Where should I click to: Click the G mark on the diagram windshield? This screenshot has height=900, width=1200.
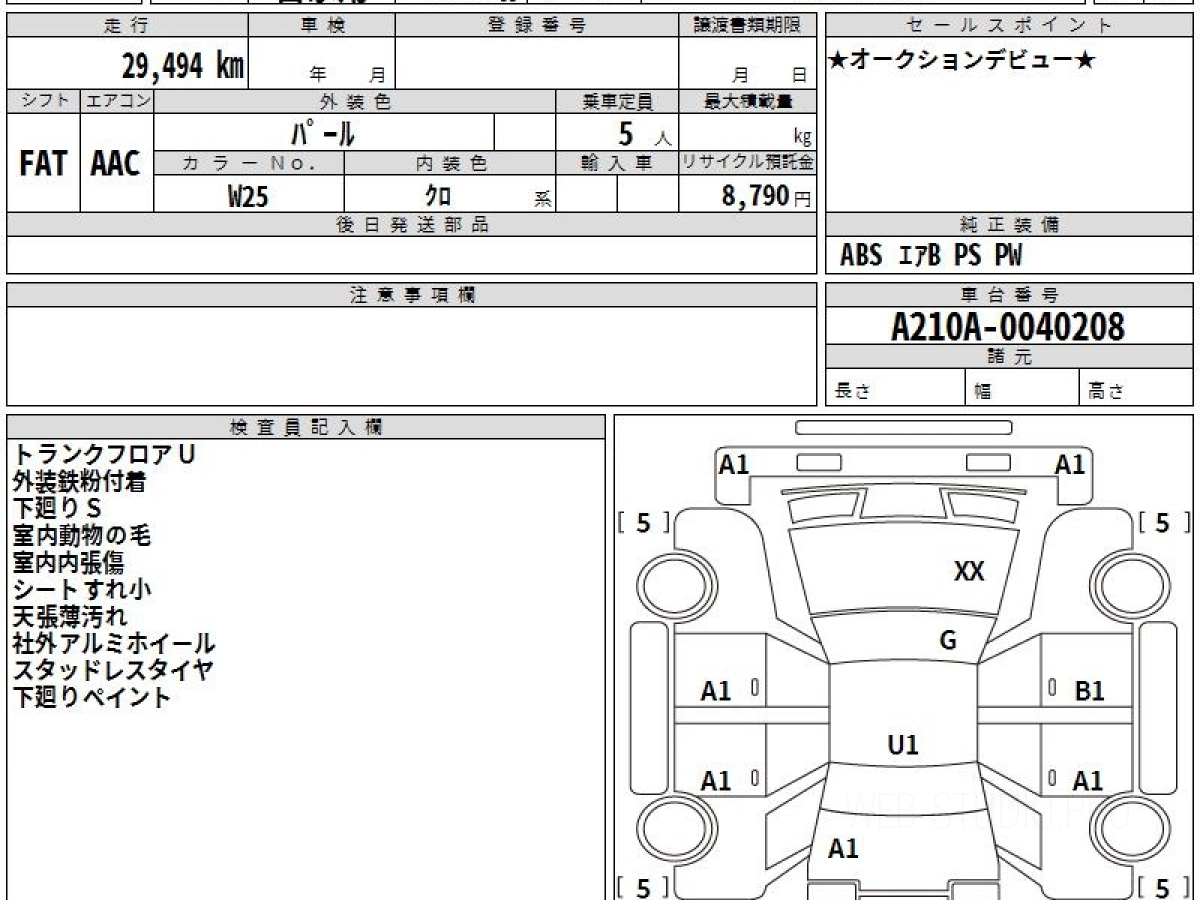(x=948, y=641)
